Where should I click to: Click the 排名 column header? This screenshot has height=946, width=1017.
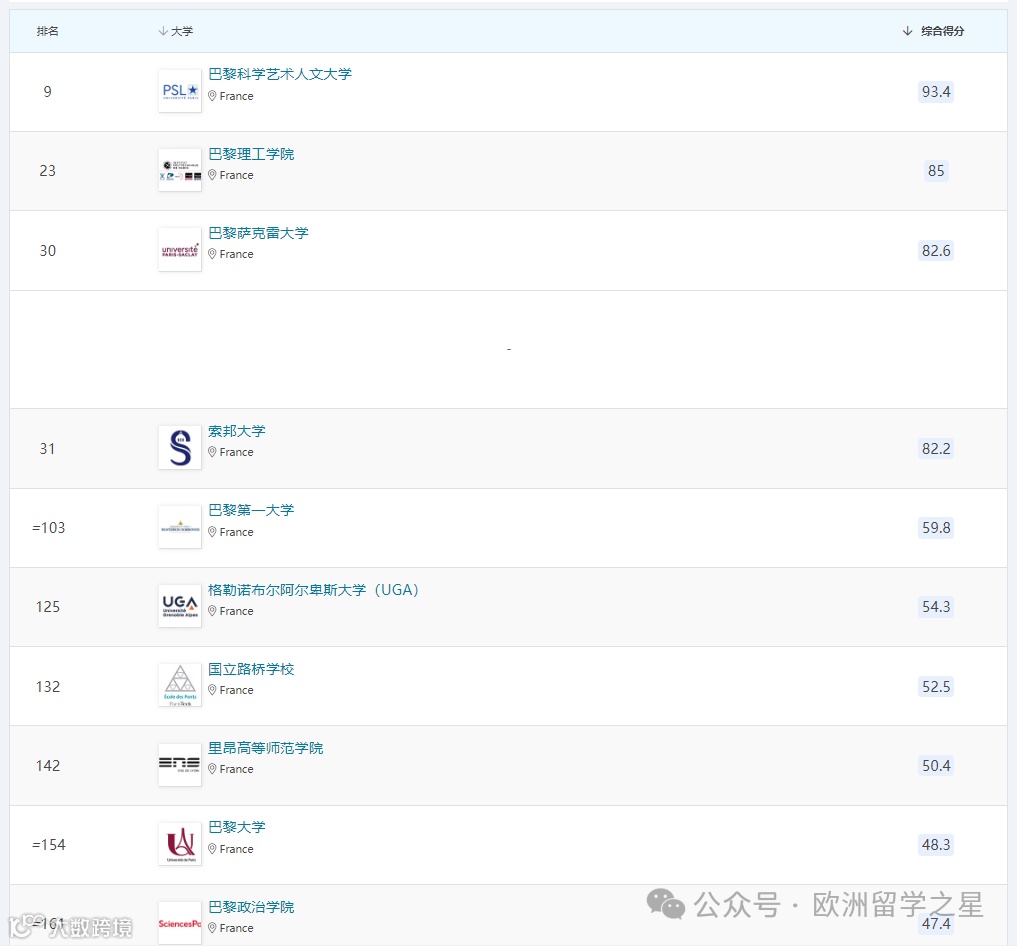(x=47, y=31)
